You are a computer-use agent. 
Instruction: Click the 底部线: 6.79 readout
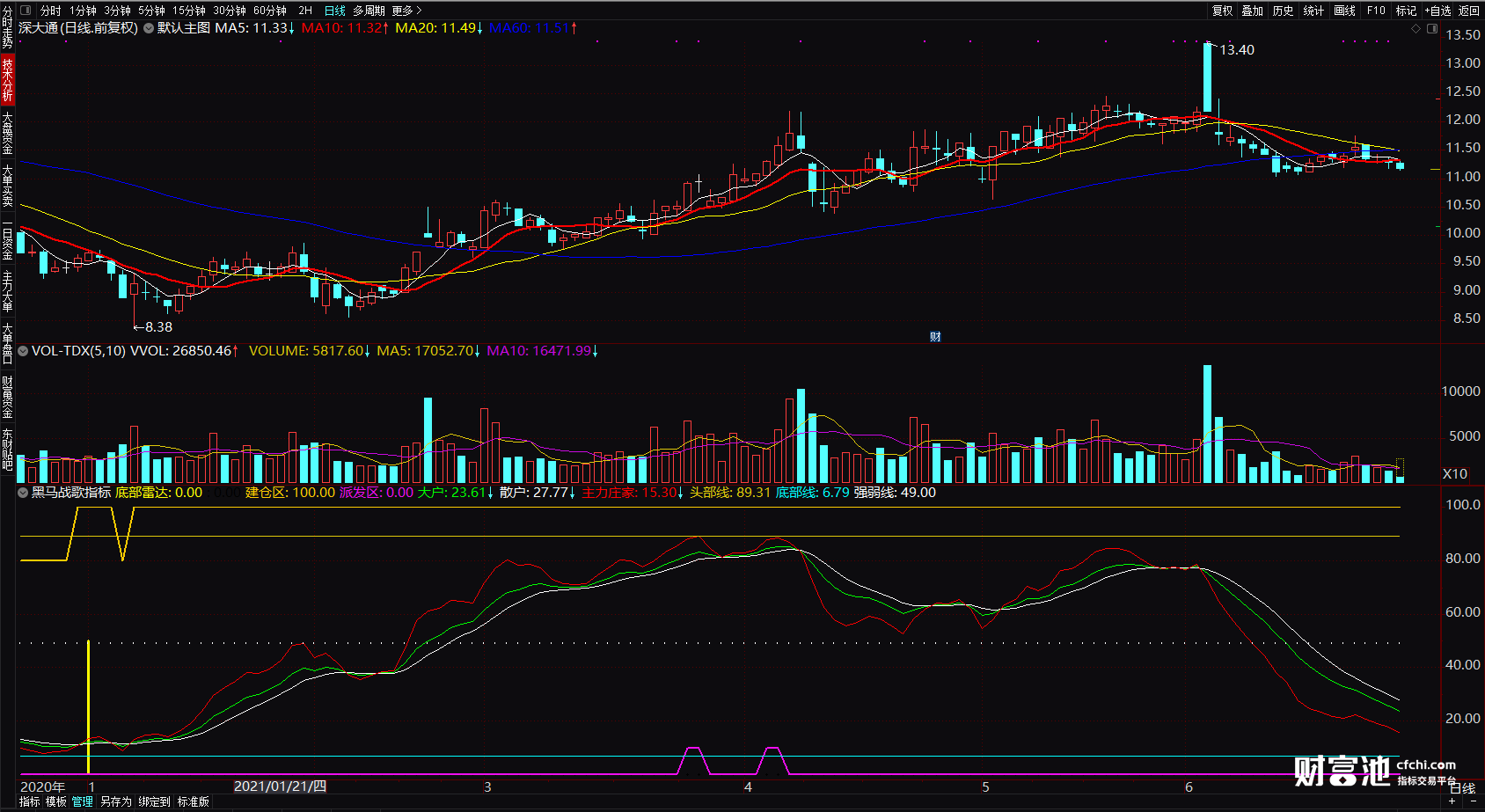[813, 493]
